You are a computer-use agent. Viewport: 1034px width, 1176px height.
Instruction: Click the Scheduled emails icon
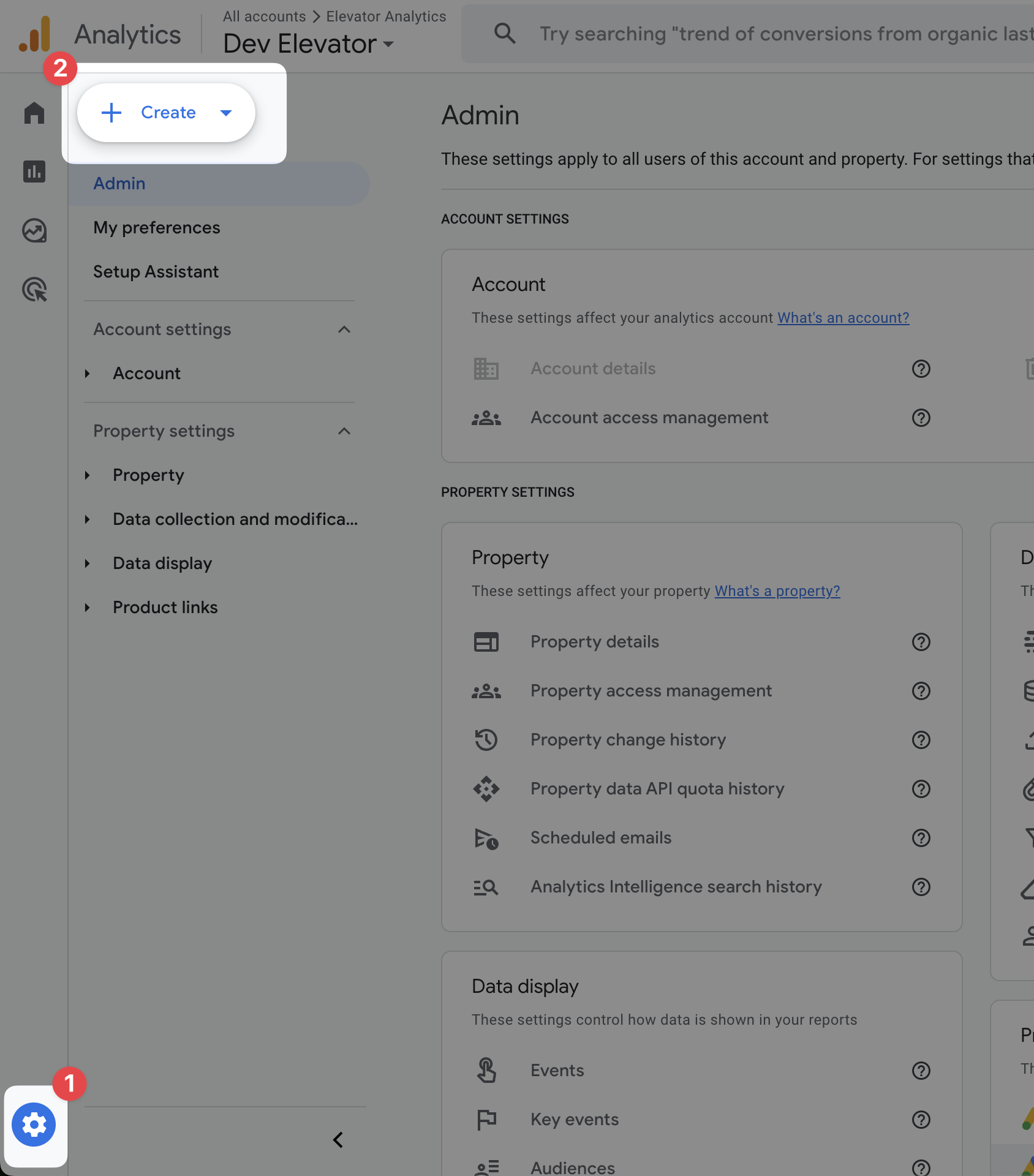[x=486, y=838]
